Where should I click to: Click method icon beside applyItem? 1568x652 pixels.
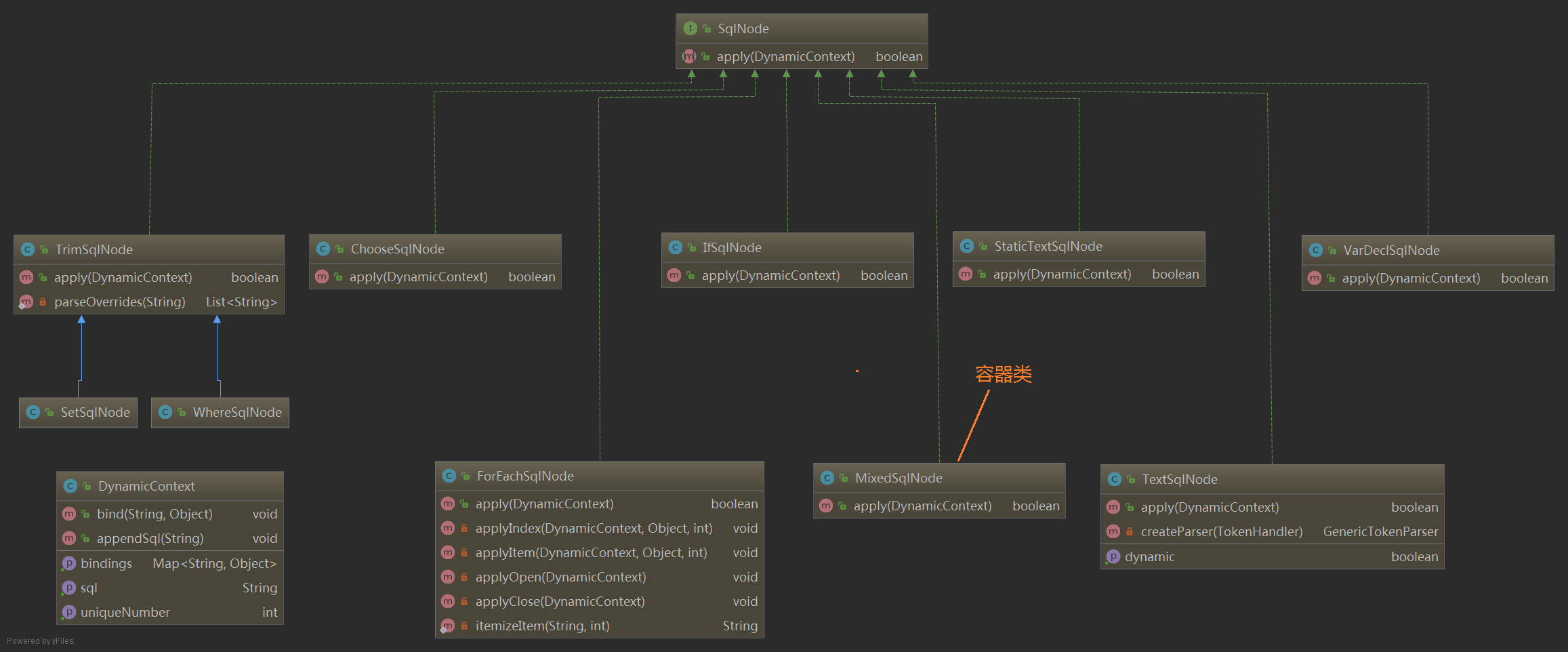pyautogui.click(x=448, y=552)
